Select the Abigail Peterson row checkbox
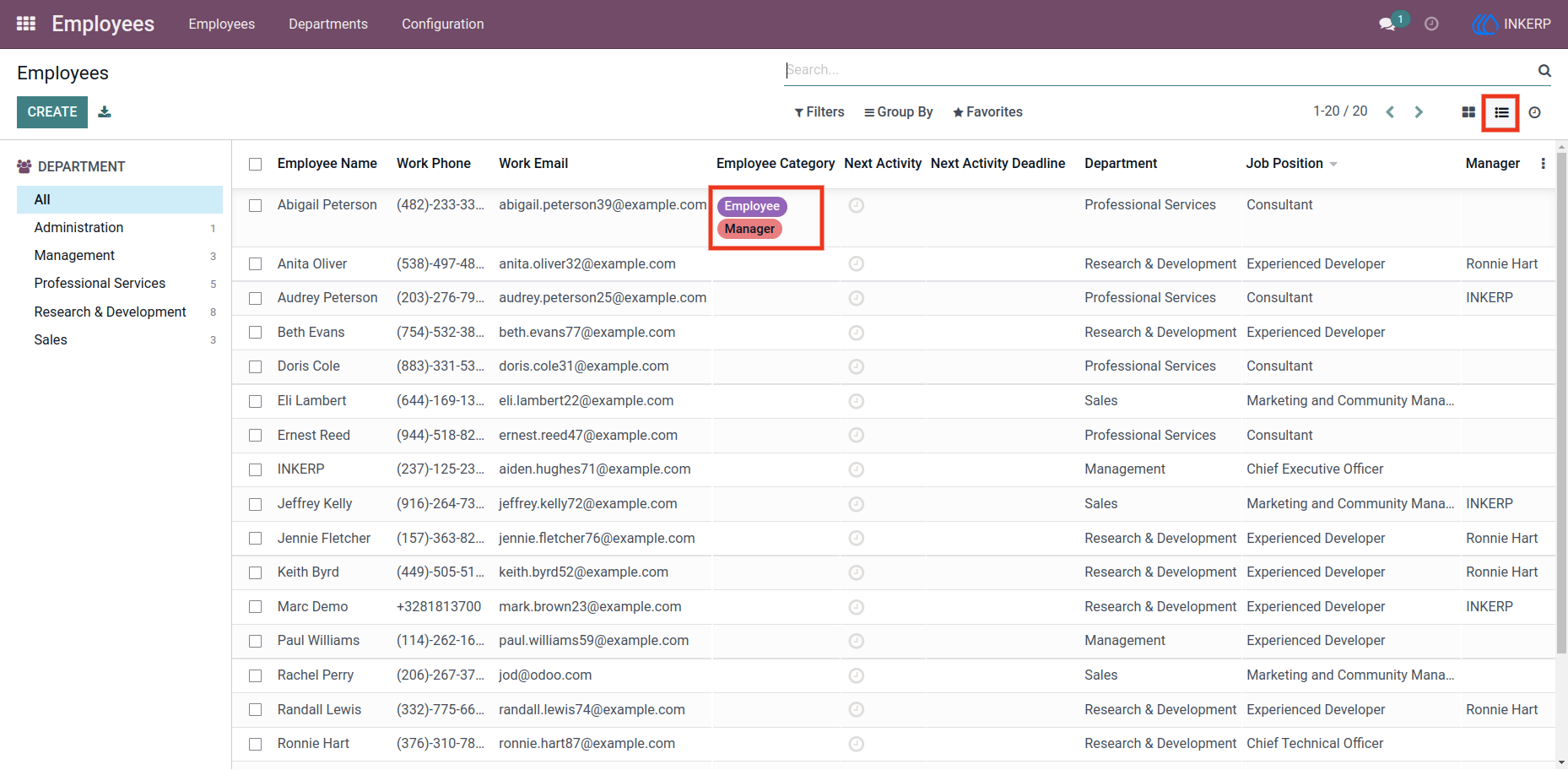Viewport: 1568px width, 770px height. [256, 205]
